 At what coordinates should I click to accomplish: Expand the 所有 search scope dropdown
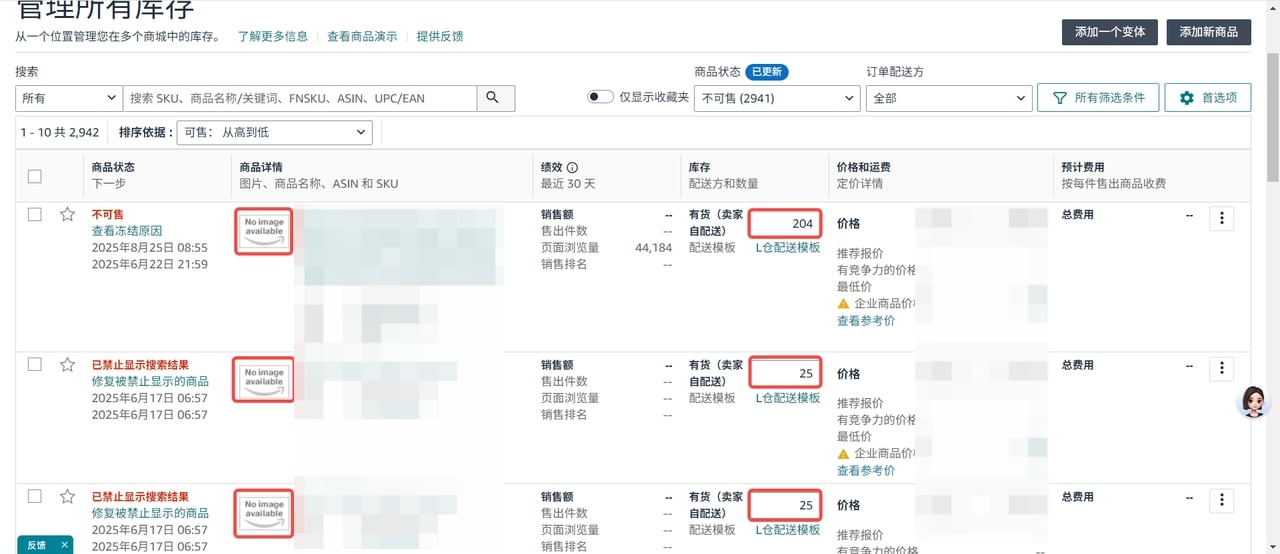(69, 98)
